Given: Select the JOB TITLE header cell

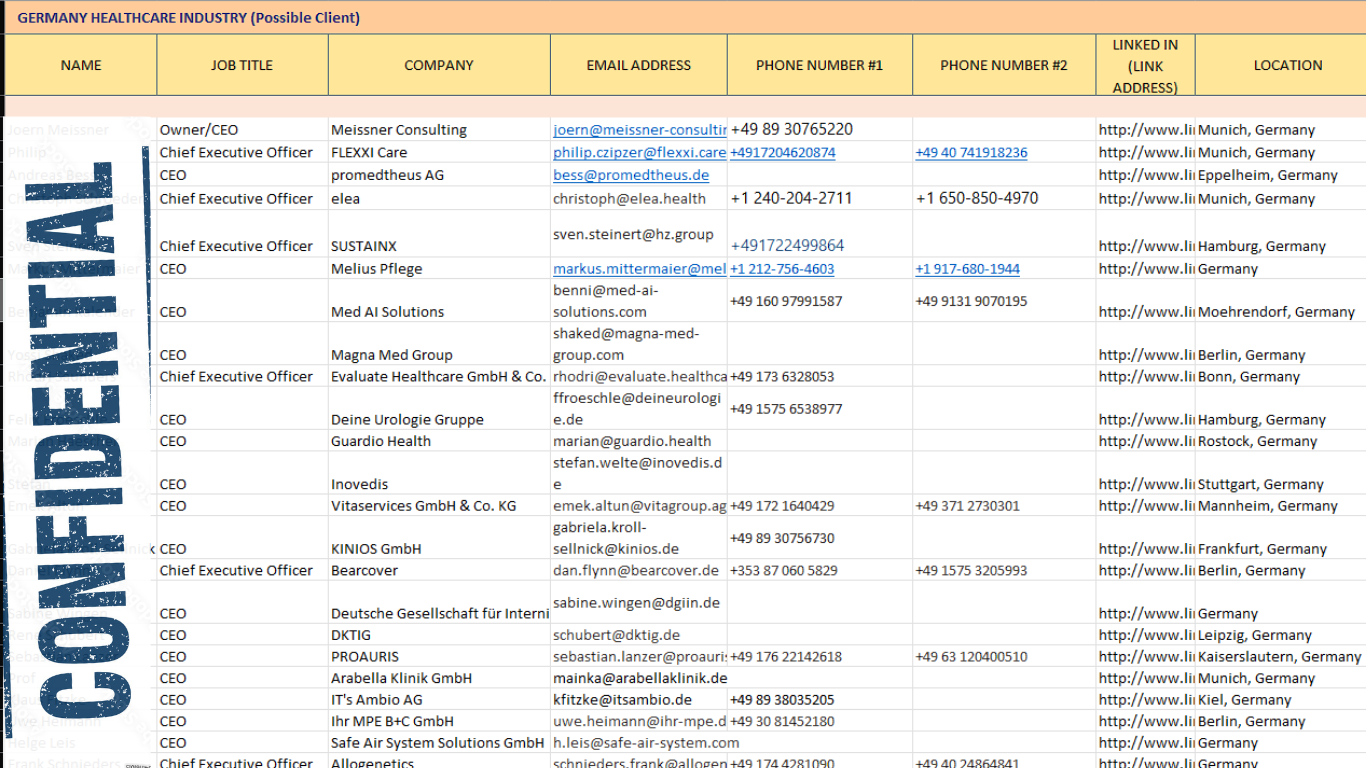Looking at the screenshot, I should tap(242, 65).
